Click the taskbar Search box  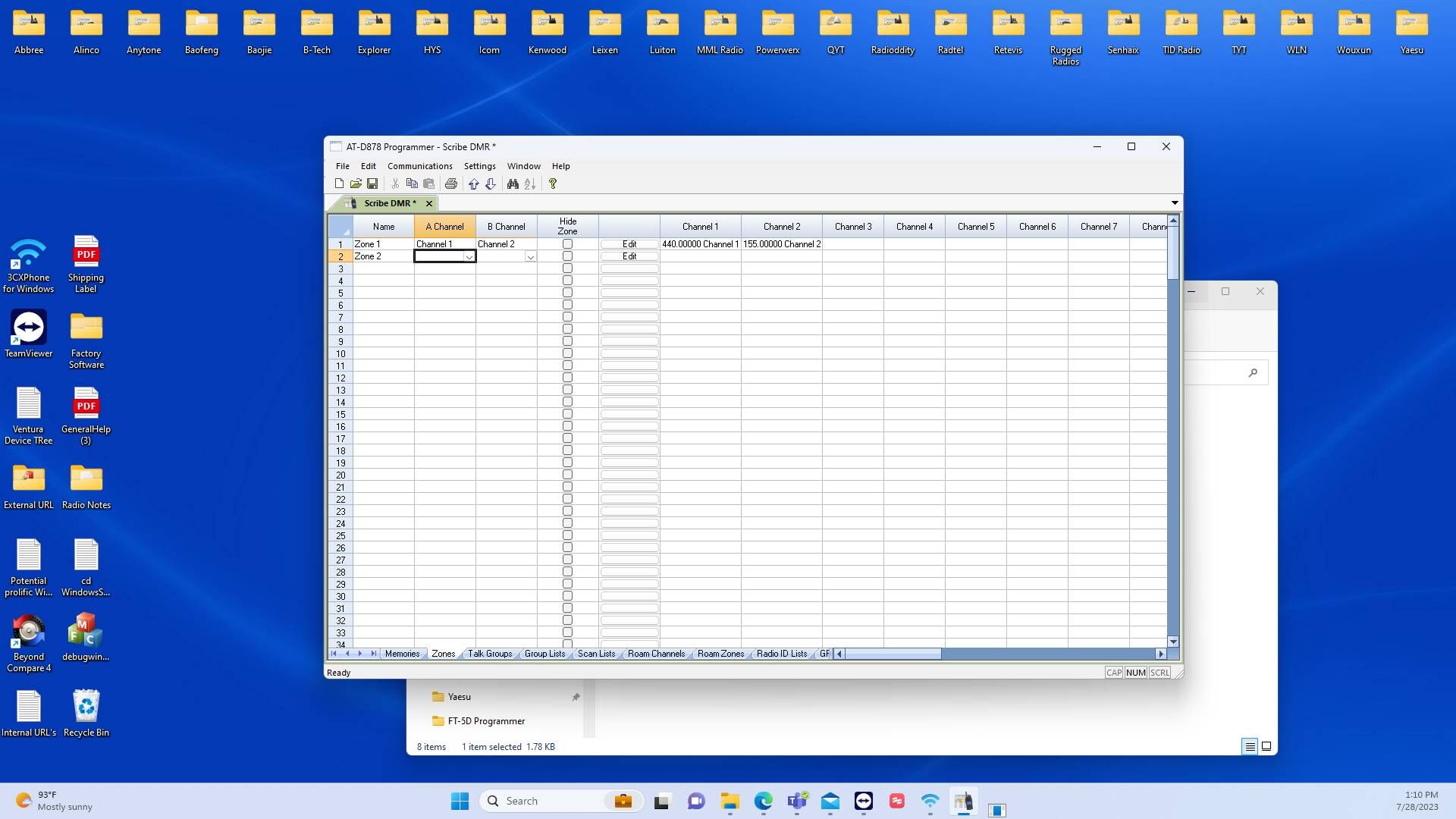click(x=561, y=801)
